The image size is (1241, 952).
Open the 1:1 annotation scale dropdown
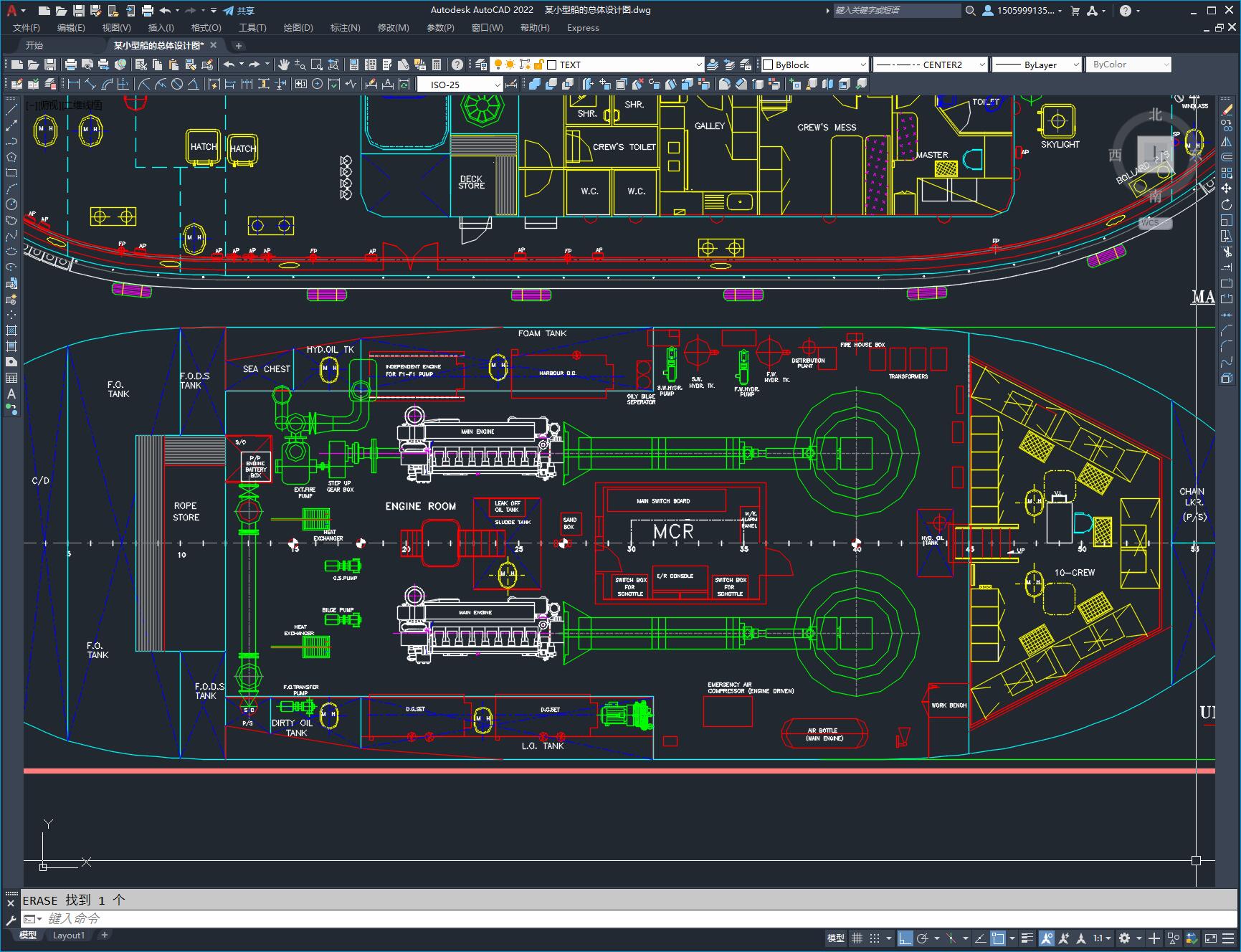[x=1102, y=938]
